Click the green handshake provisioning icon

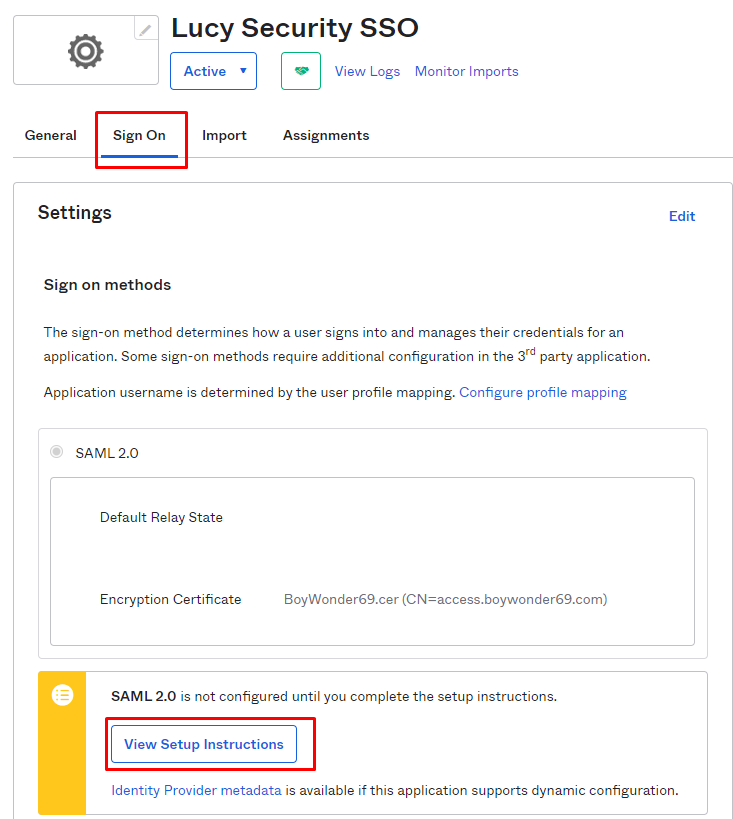301,71
